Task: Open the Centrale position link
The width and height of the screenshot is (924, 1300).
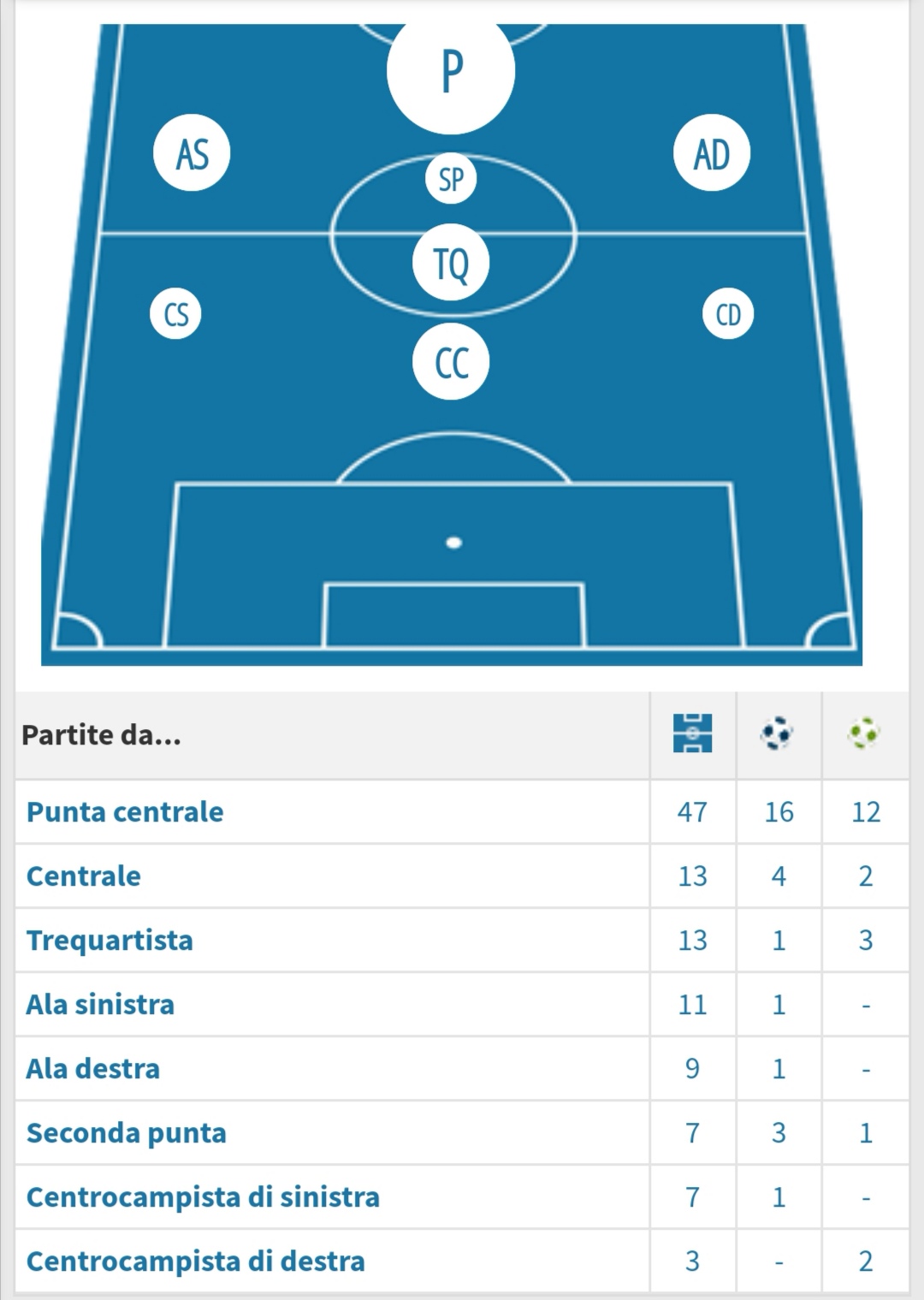Action: [x=84, y=876]
